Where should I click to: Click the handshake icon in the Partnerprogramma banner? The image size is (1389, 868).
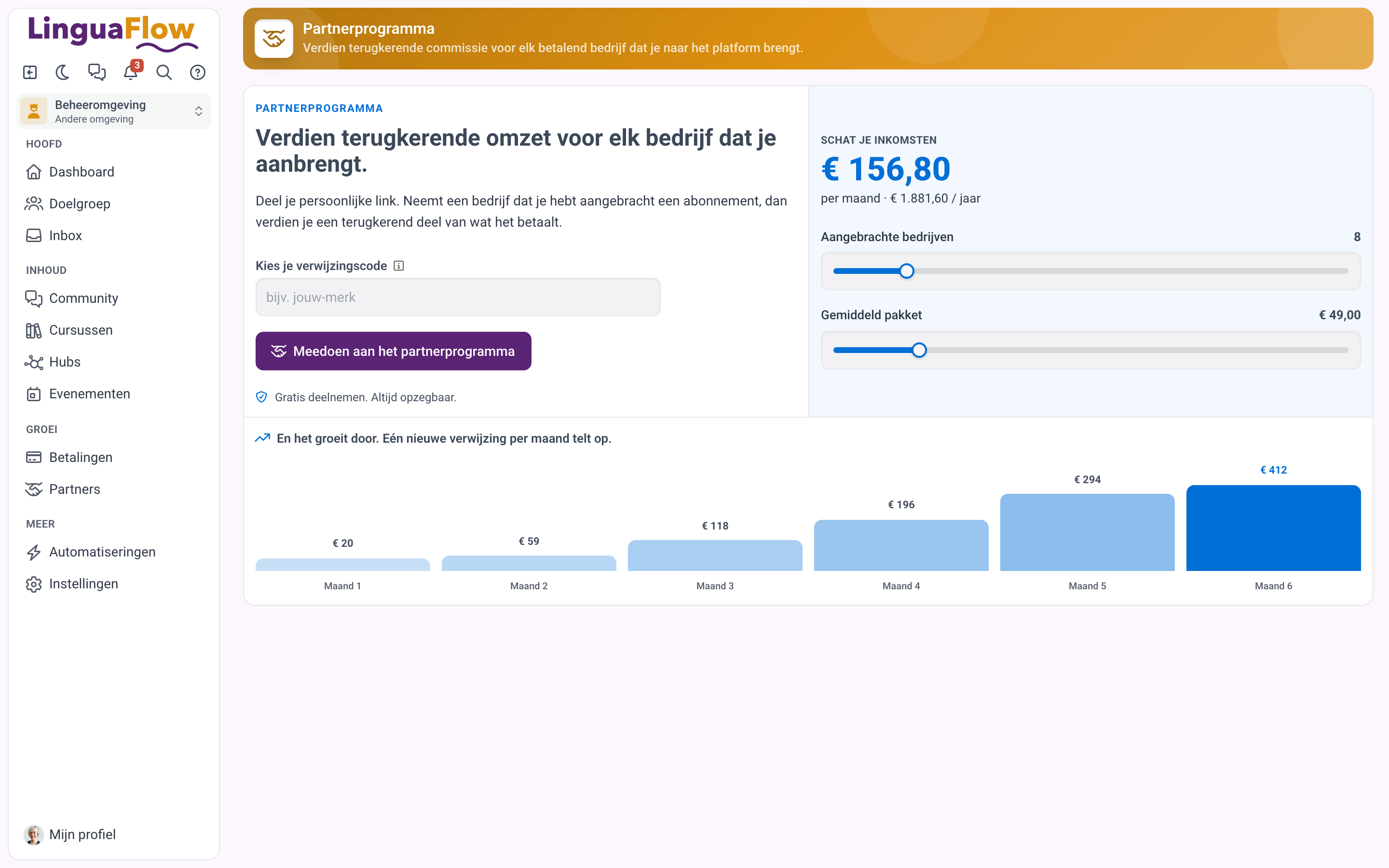[274, 39]
